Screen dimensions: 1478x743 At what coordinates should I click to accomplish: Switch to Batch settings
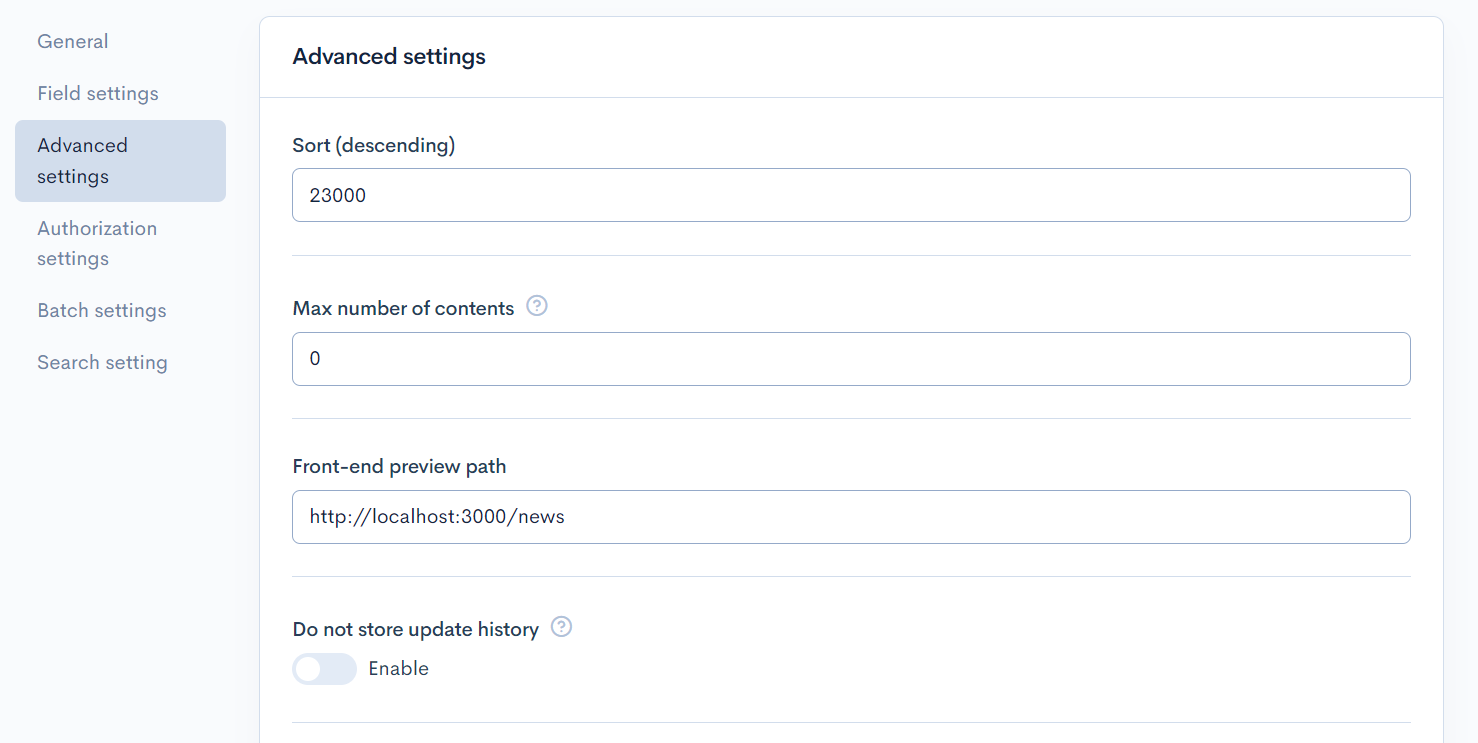point(102,311)
